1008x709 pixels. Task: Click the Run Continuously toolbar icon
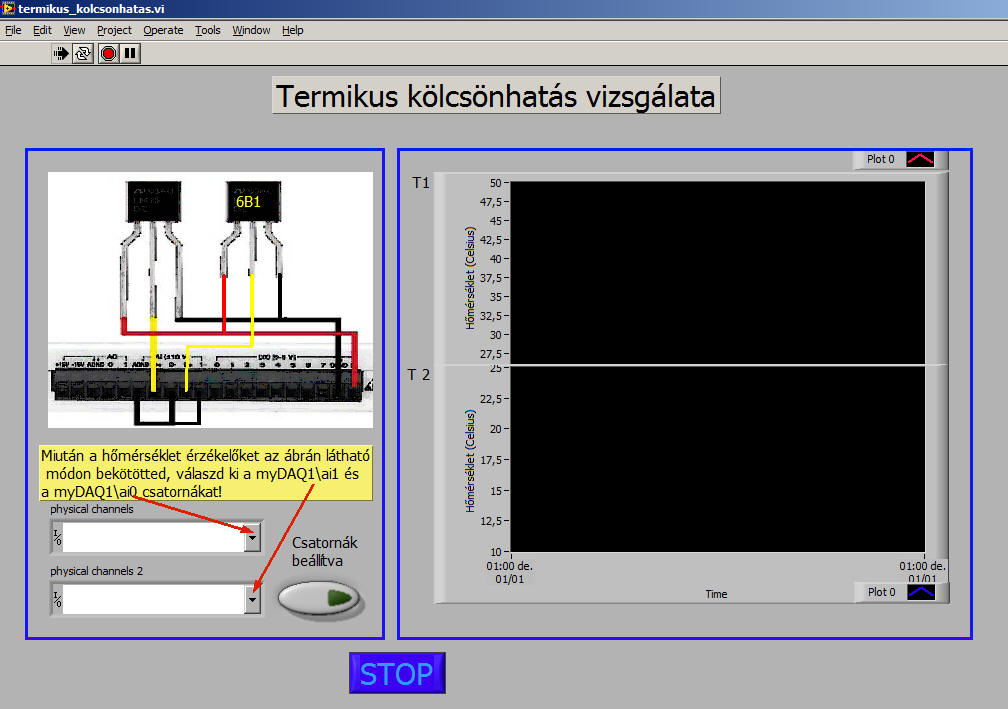point(84,53)
